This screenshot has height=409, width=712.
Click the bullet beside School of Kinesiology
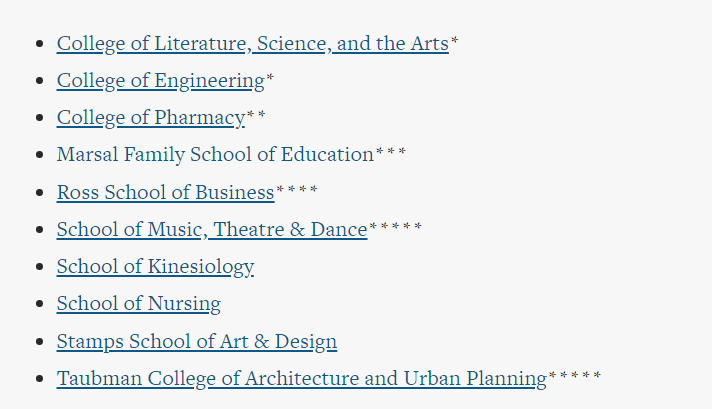click(40, 266)
